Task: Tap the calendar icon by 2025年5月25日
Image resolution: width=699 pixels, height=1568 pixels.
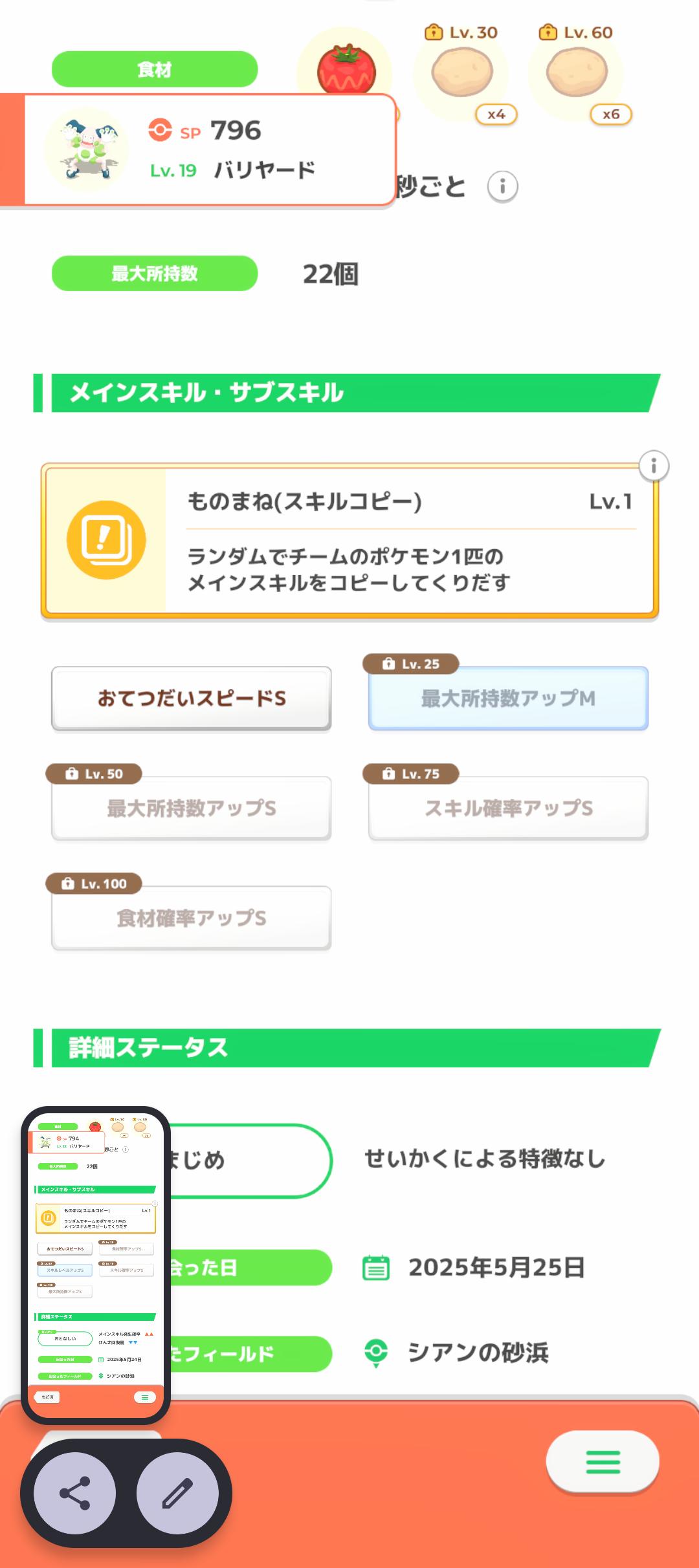Action: coord(376,1268)
